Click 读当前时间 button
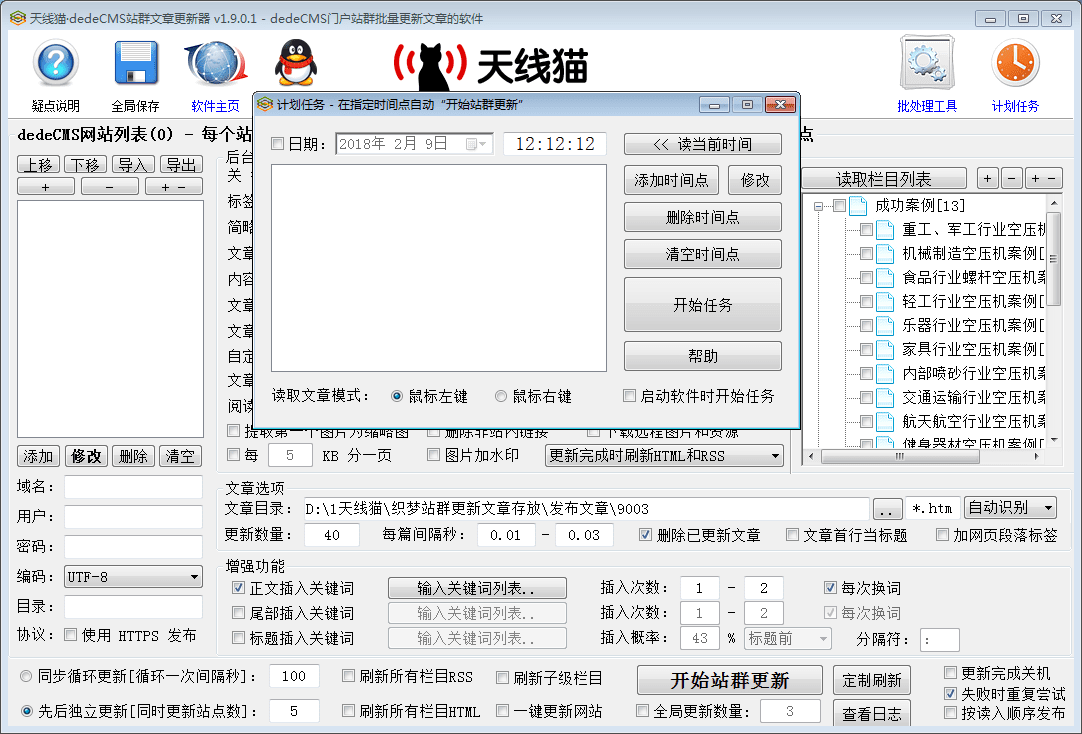The width and height of the screenshot is (1082, 734). pos(702,144)
